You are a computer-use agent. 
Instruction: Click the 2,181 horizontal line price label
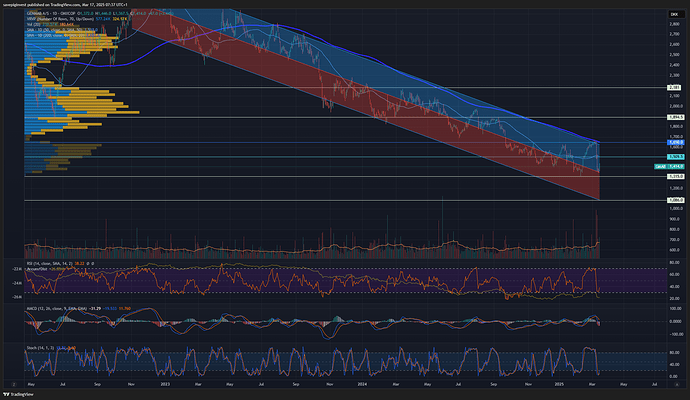(675, 88)
